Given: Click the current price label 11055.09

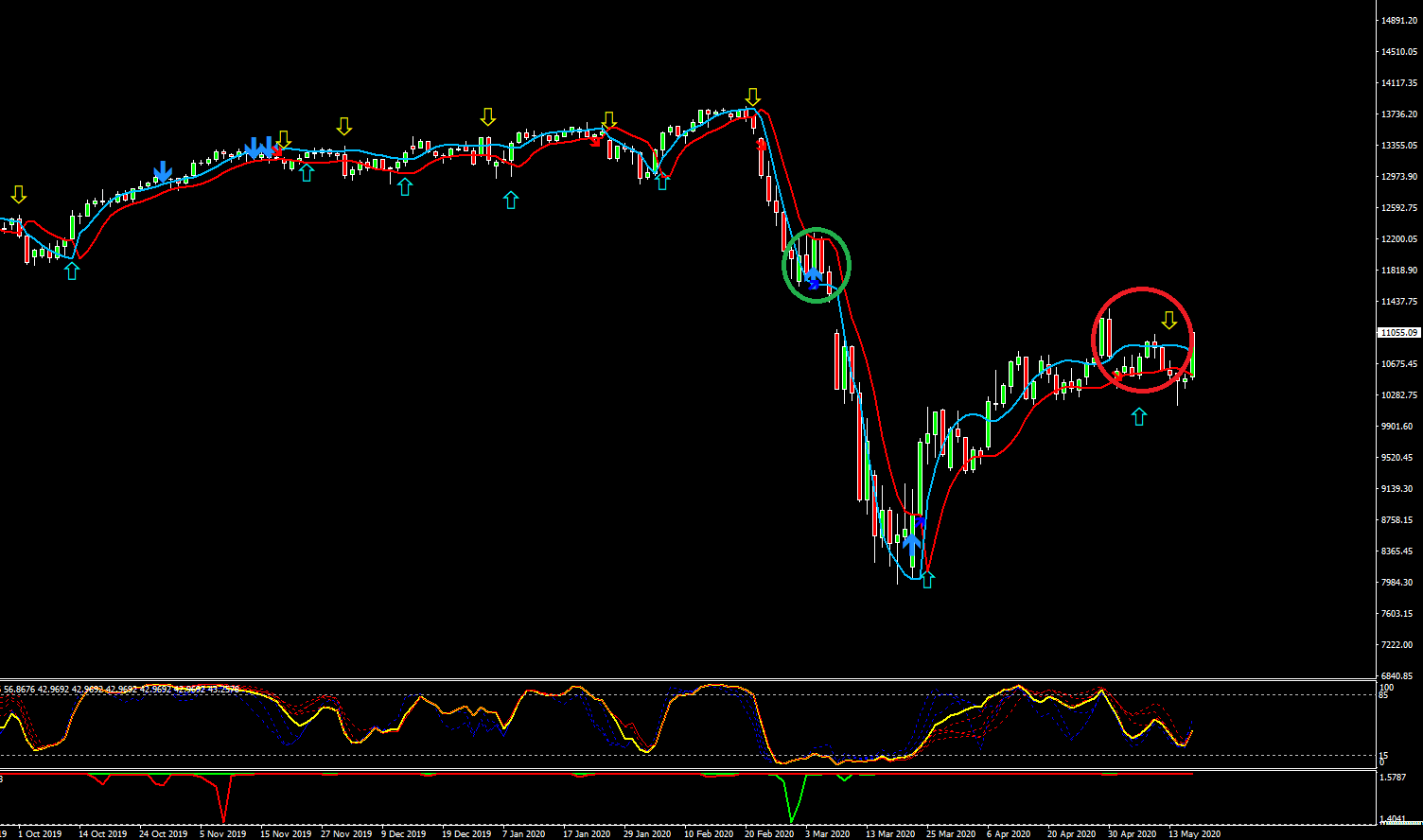Looking at the screenshot, I should 1400,333.
